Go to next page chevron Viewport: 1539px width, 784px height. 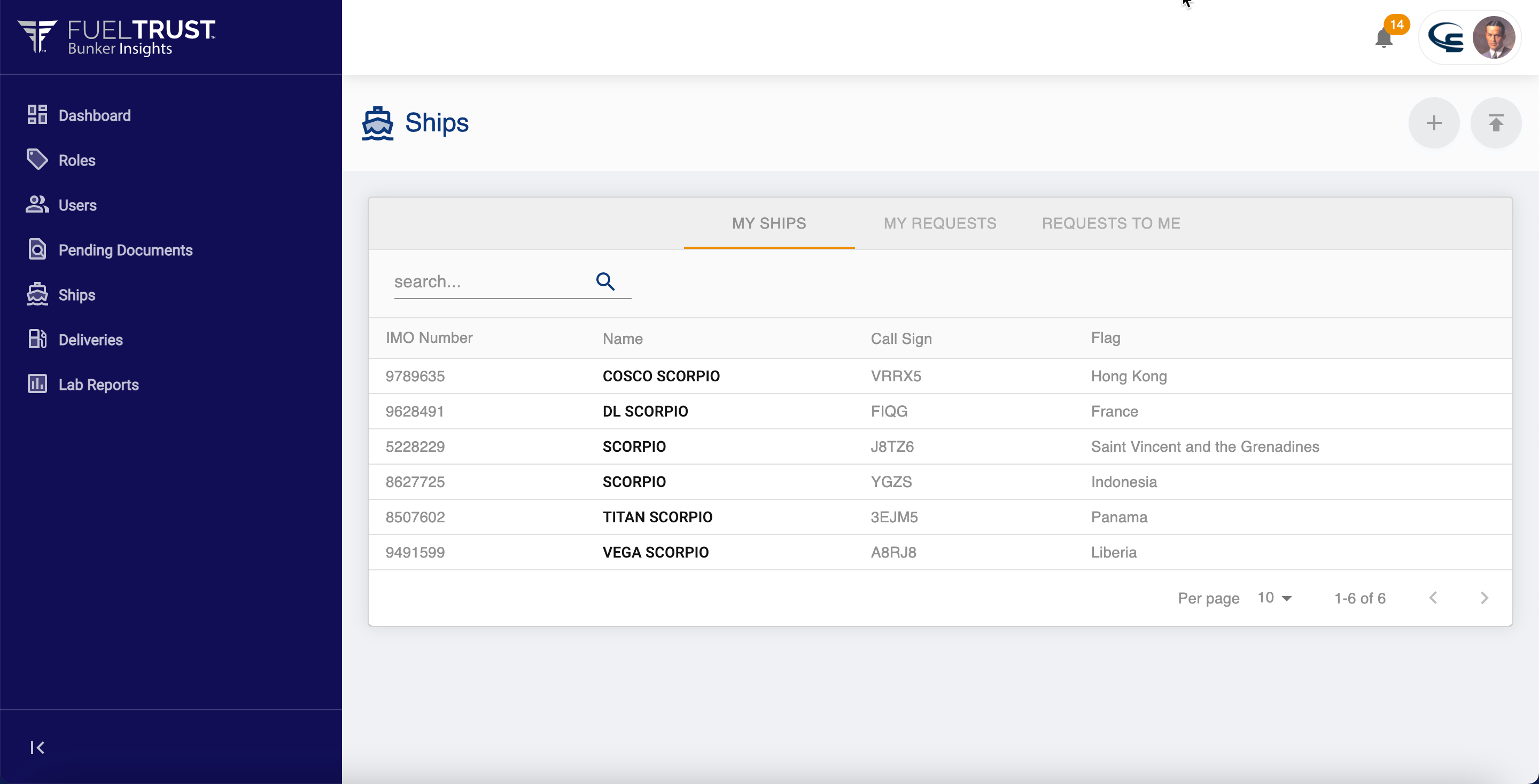[x=1484, y=598]
